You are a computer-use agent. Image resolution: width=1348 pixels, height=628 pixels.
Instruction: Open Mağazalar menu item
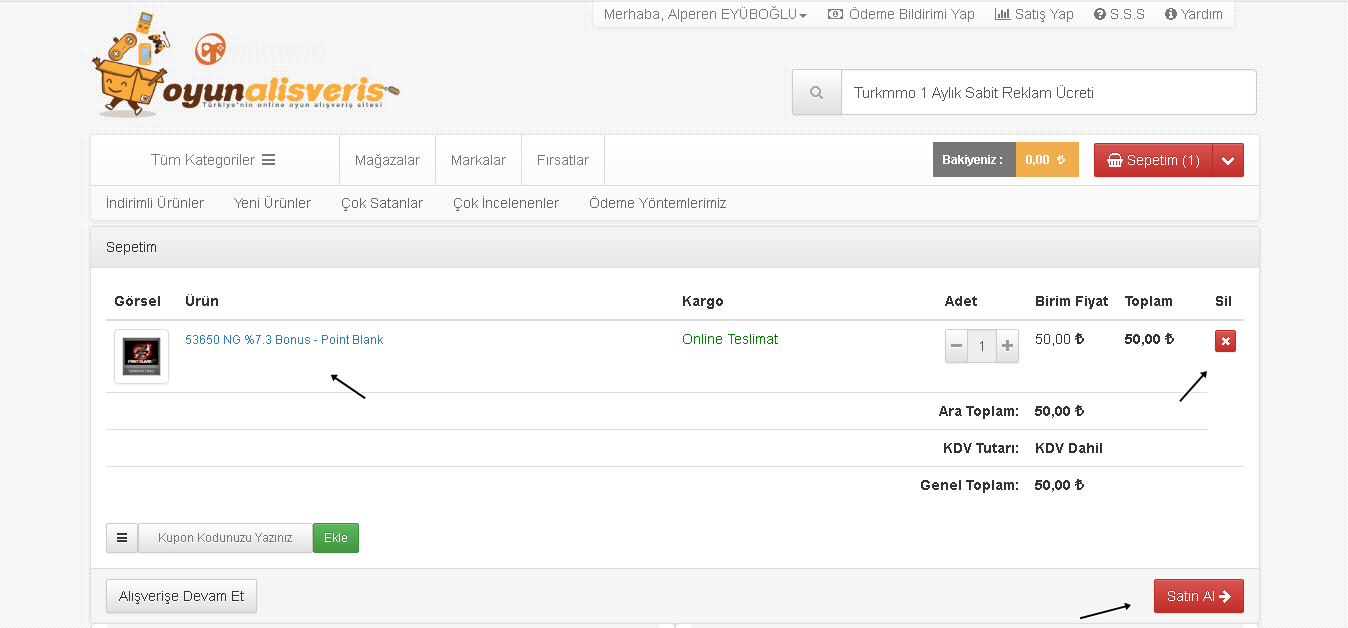pyautogui.click(x=387, y=160)
